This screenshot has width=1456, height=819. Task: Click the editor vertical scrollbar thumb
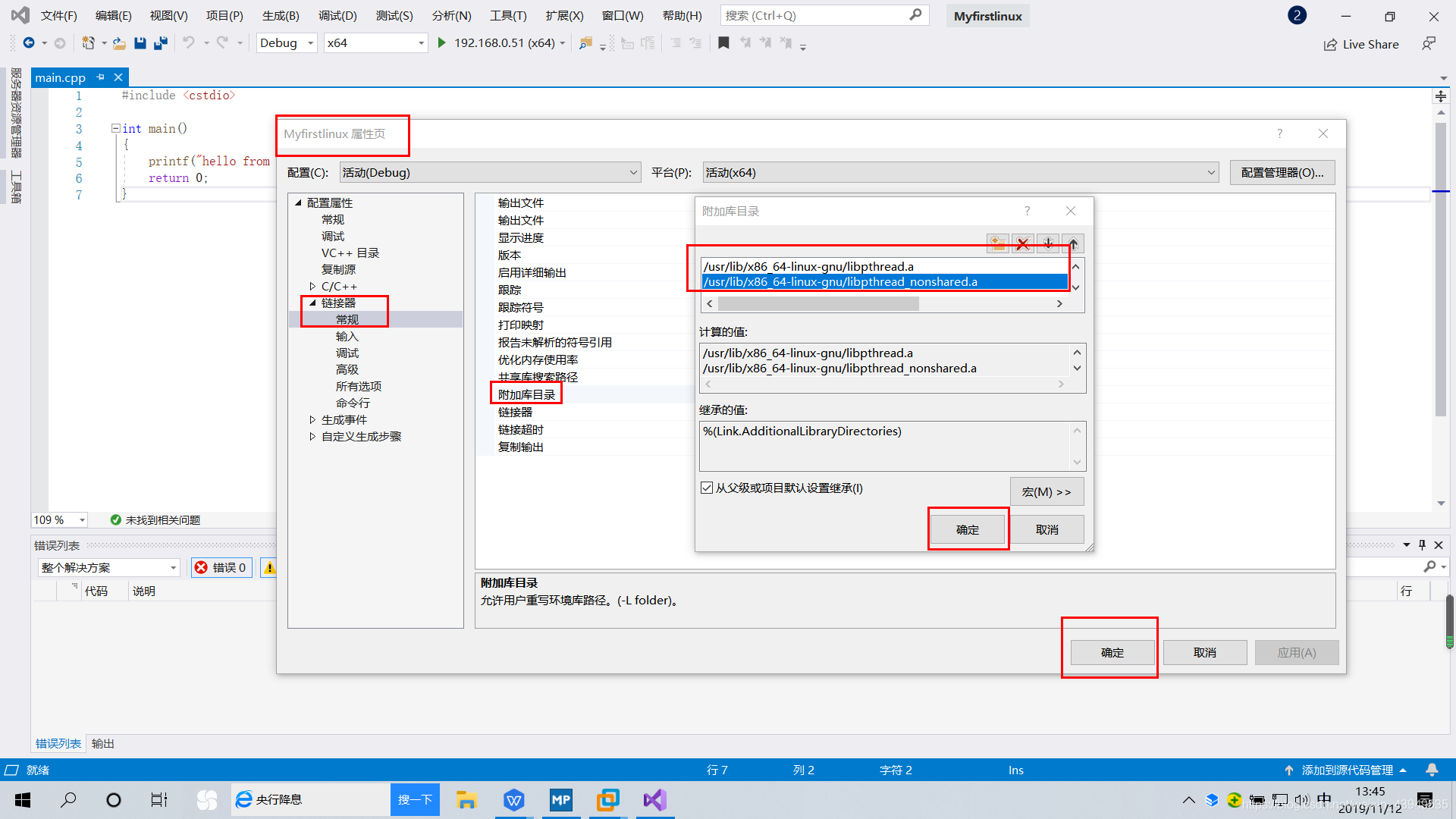(1441, 269)
